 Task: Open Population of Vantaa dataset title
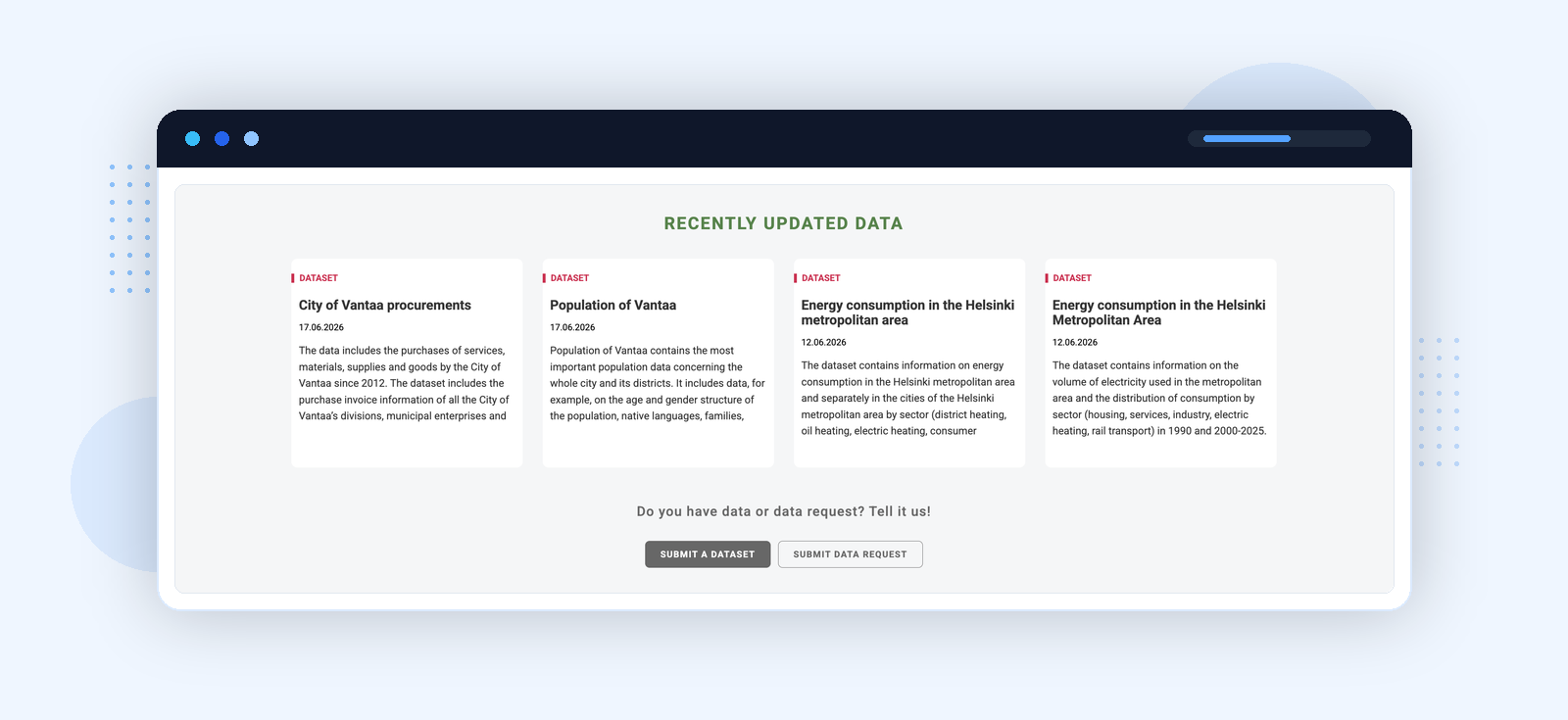click(x=612, y=306)
